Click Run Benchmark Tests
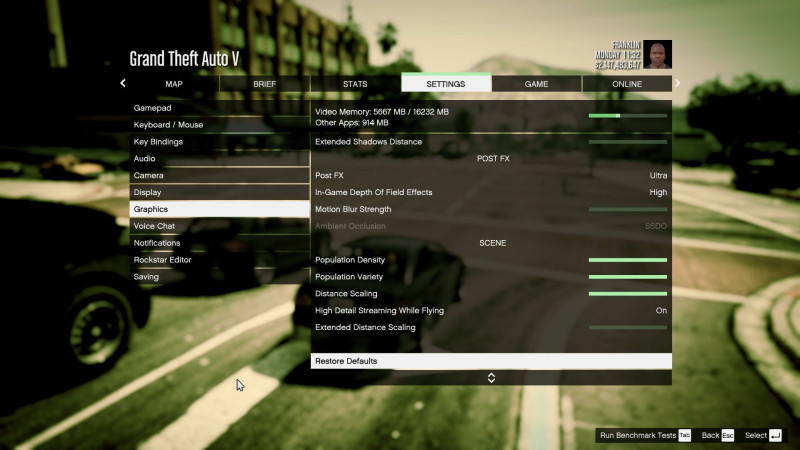Screen dimensions: 800x450 pyautogui.click(x=638, y=435)
